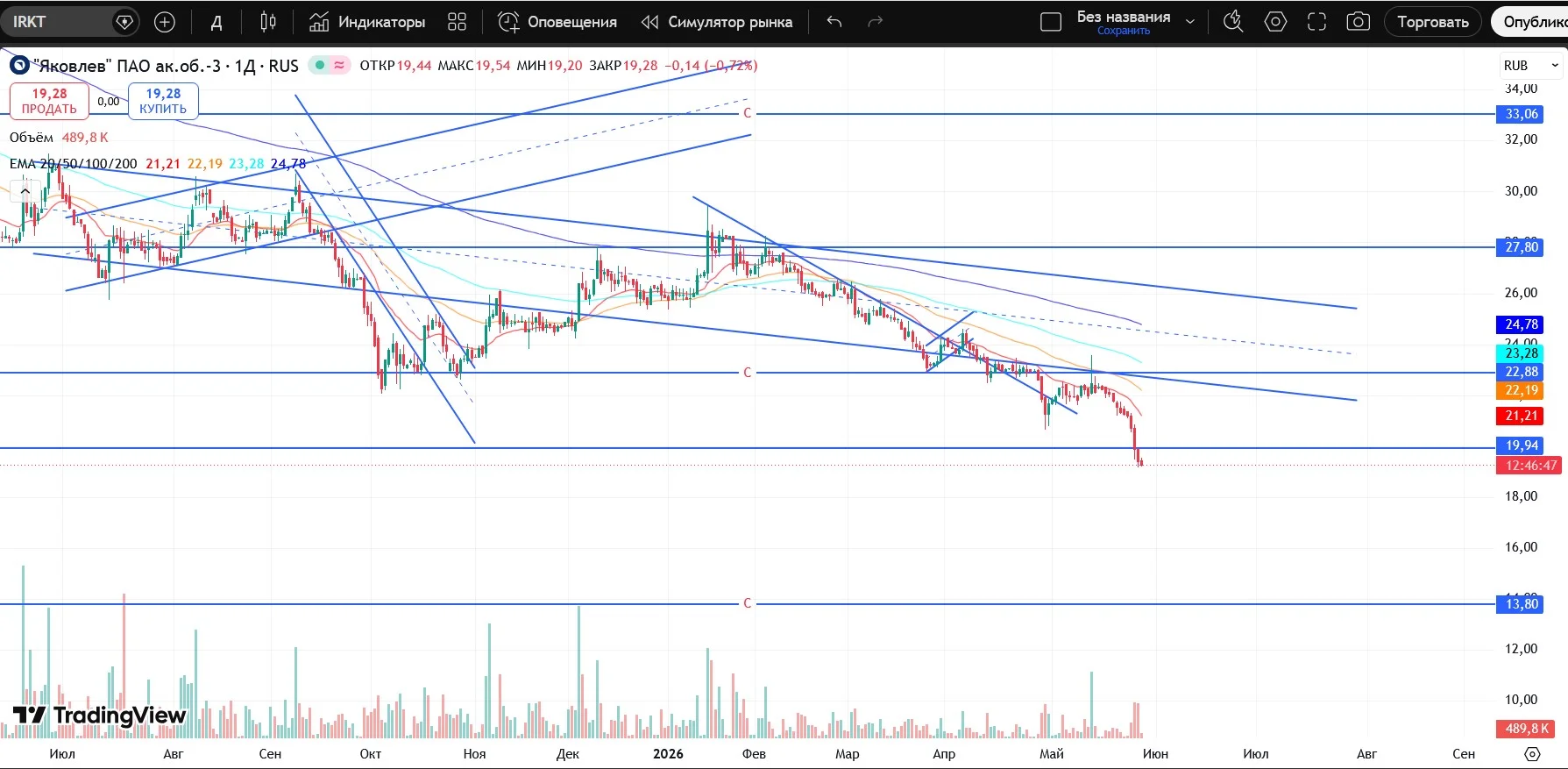Redo the chart action

tap(875, 22)
